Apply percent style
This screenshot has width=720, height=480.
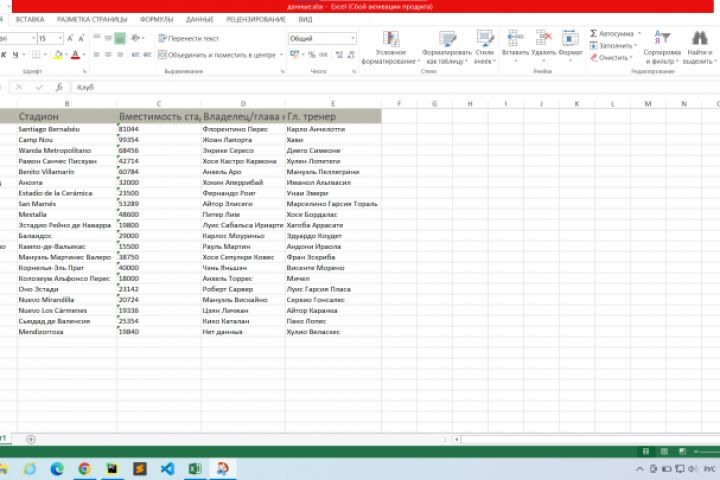point(312,55)
